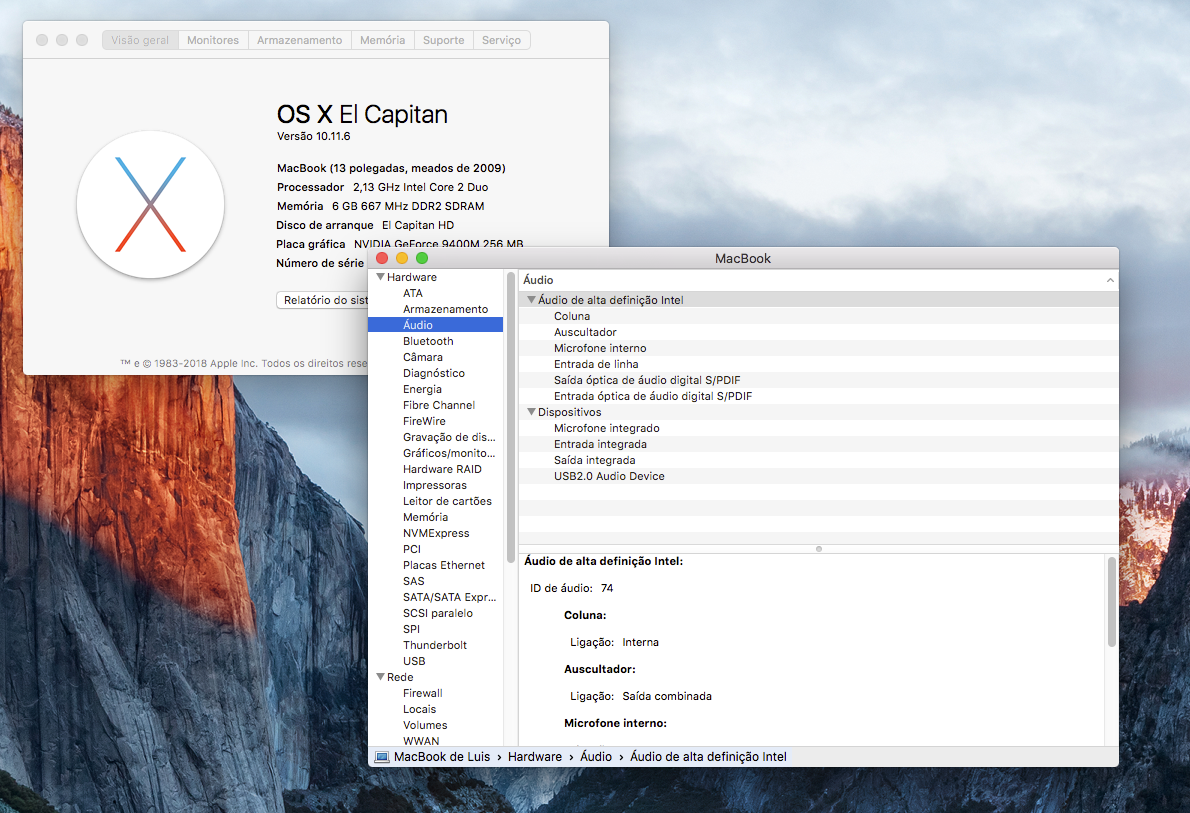This screenshot has height=813, width=1190.
Task: Click Áudio de alta definição Intel breadcrumb
Action: coord(708,757)
